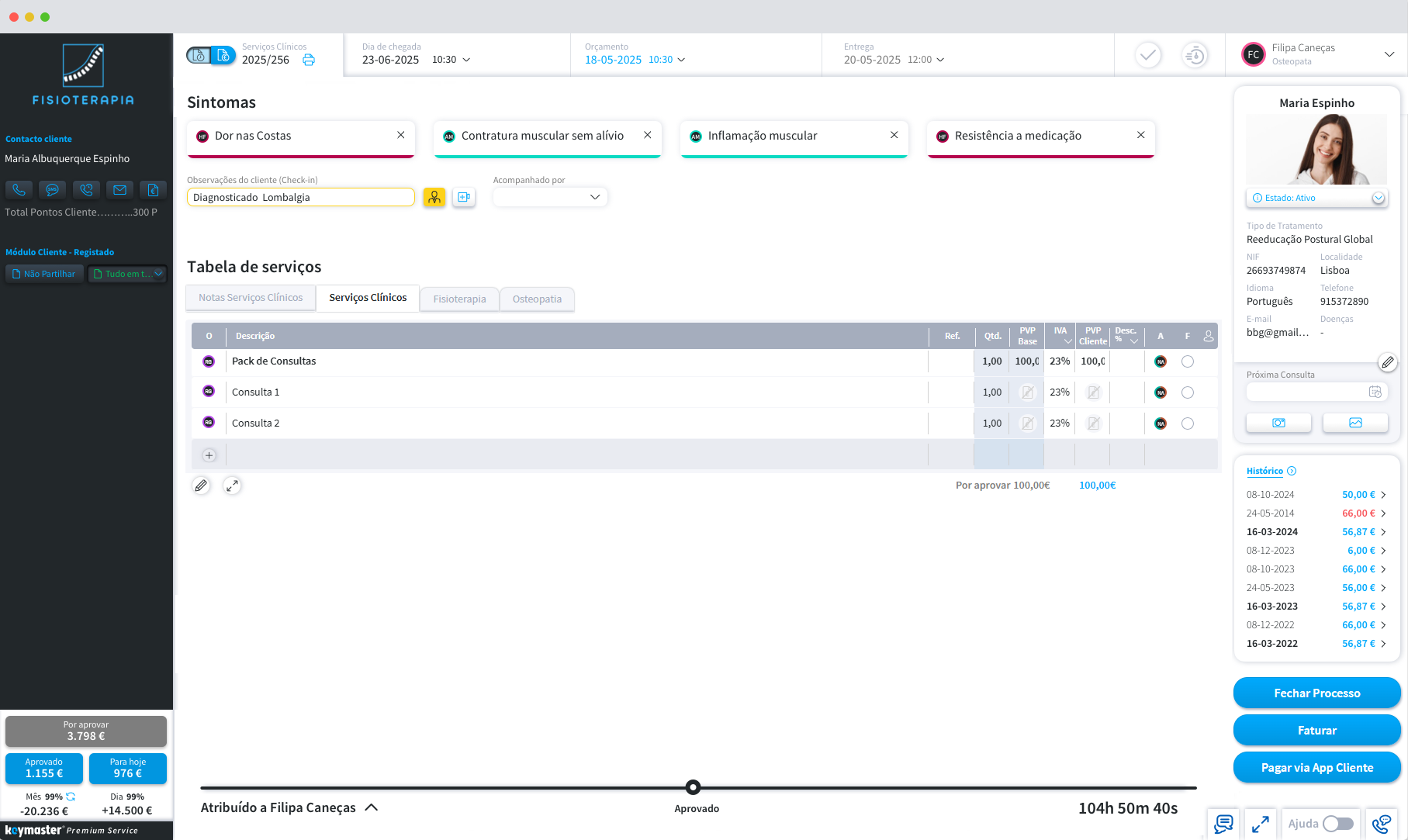Click the printer icon next to 2025/256
Viewport: 1408px width, 840px height.
coord(309,60)
